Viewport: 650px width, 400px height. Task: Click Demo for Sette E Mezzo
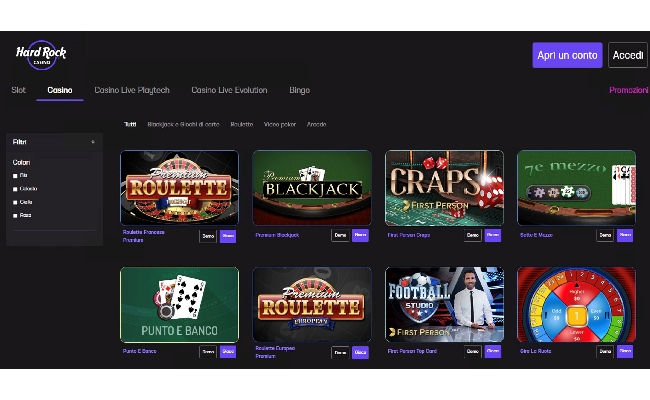pos(605,235)
